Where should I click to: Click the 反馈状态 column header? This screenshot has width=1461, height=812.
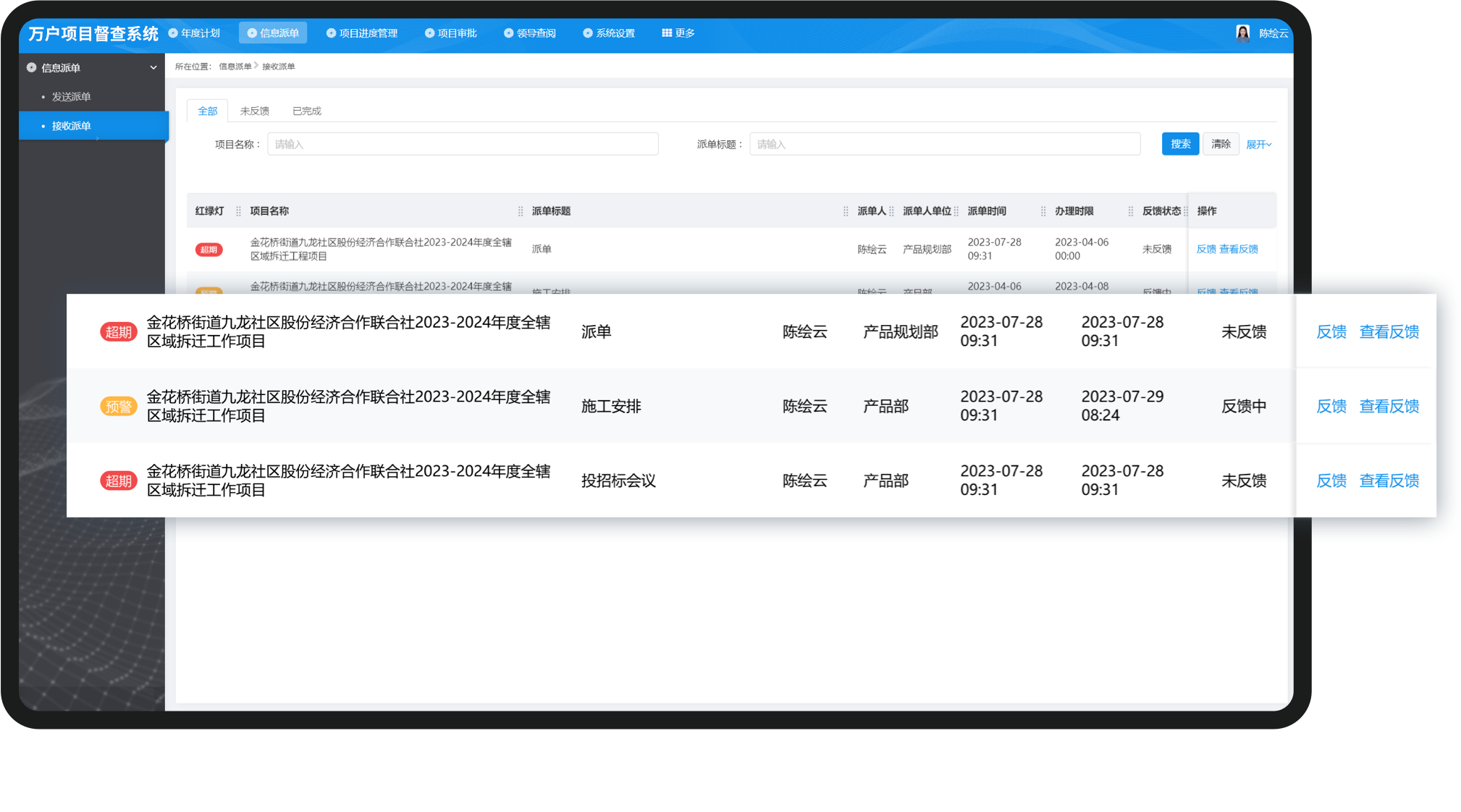point(1161,211)
